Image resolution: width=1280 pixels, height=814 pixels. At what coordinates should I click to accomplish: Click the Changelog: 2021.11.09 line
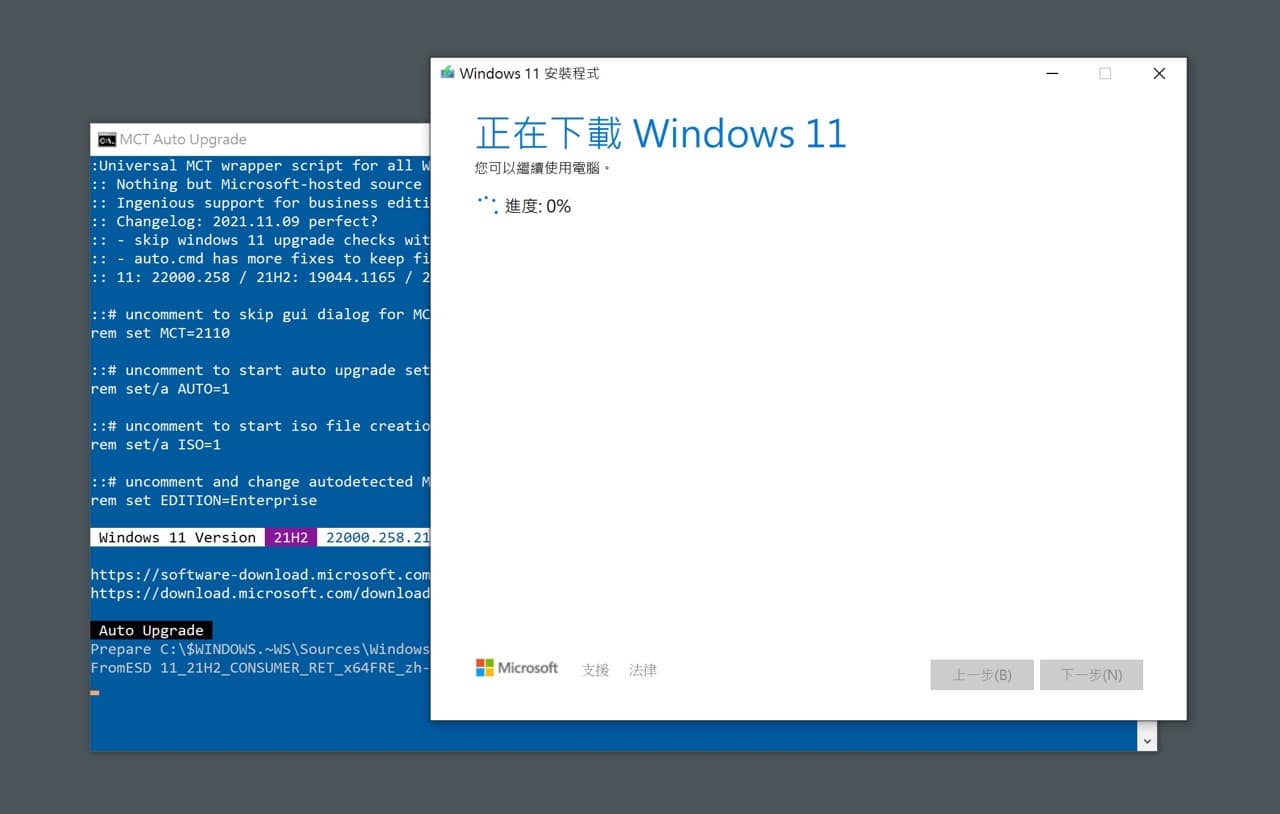click(235, 221)
